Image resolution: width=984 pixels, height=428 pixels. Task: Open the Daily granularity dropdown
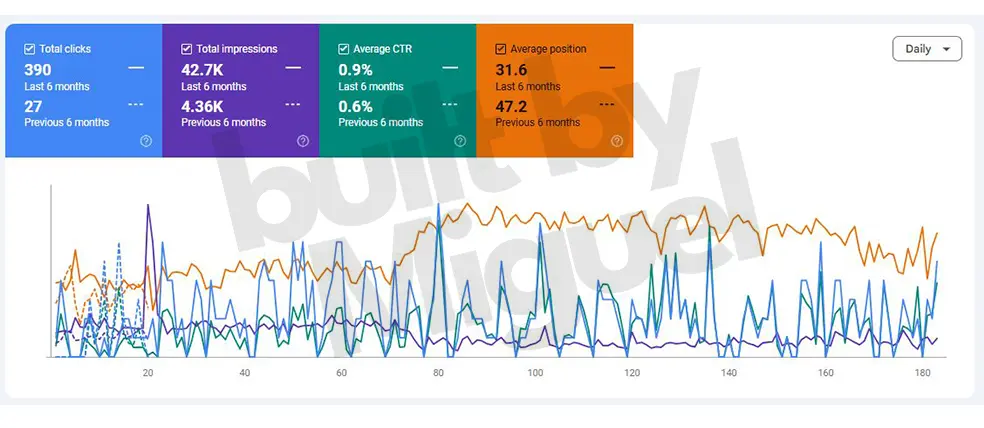(x=926, y=49)
